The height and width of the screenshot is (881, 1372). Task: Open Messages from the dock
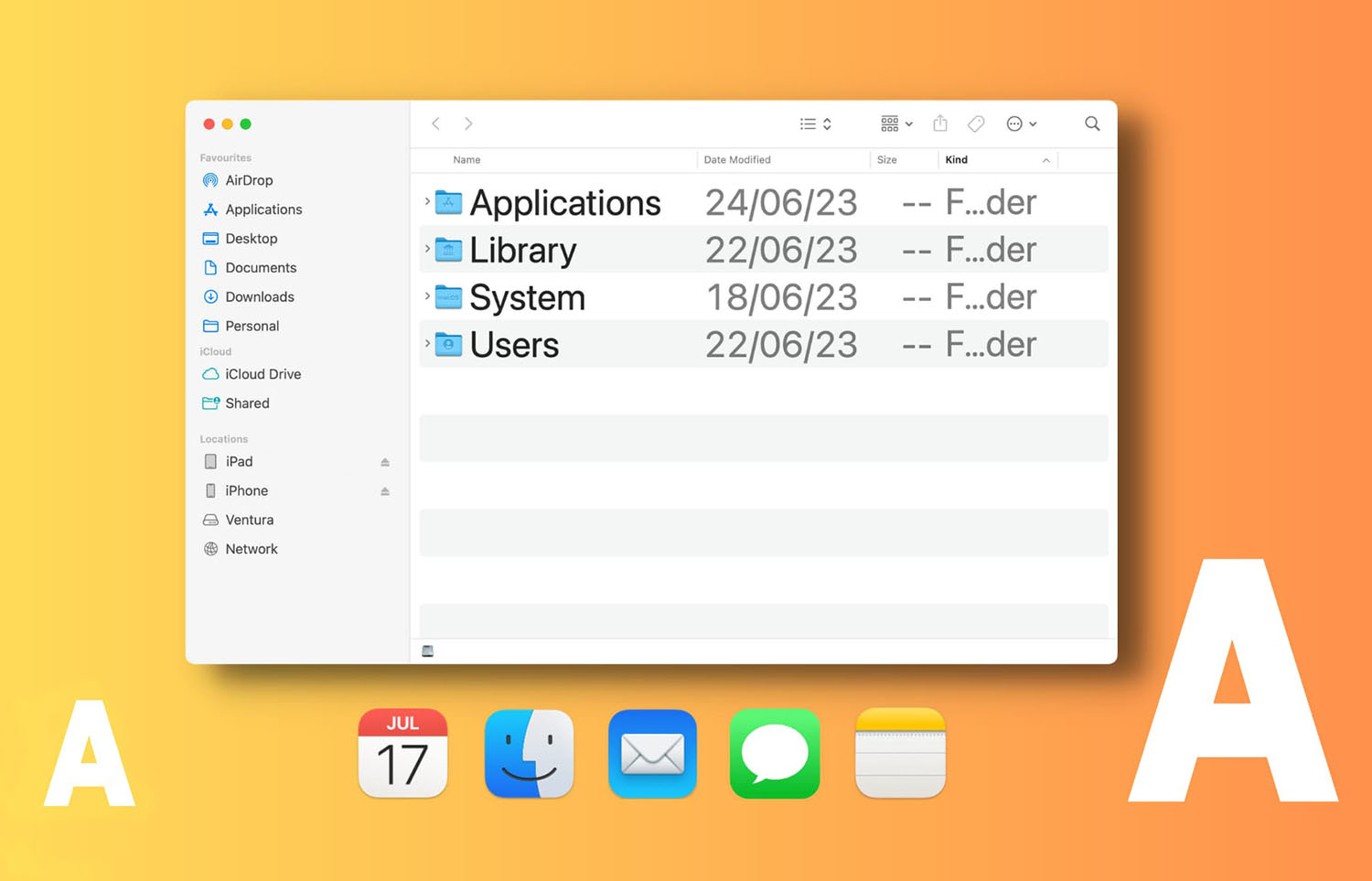tap(775, 754)
